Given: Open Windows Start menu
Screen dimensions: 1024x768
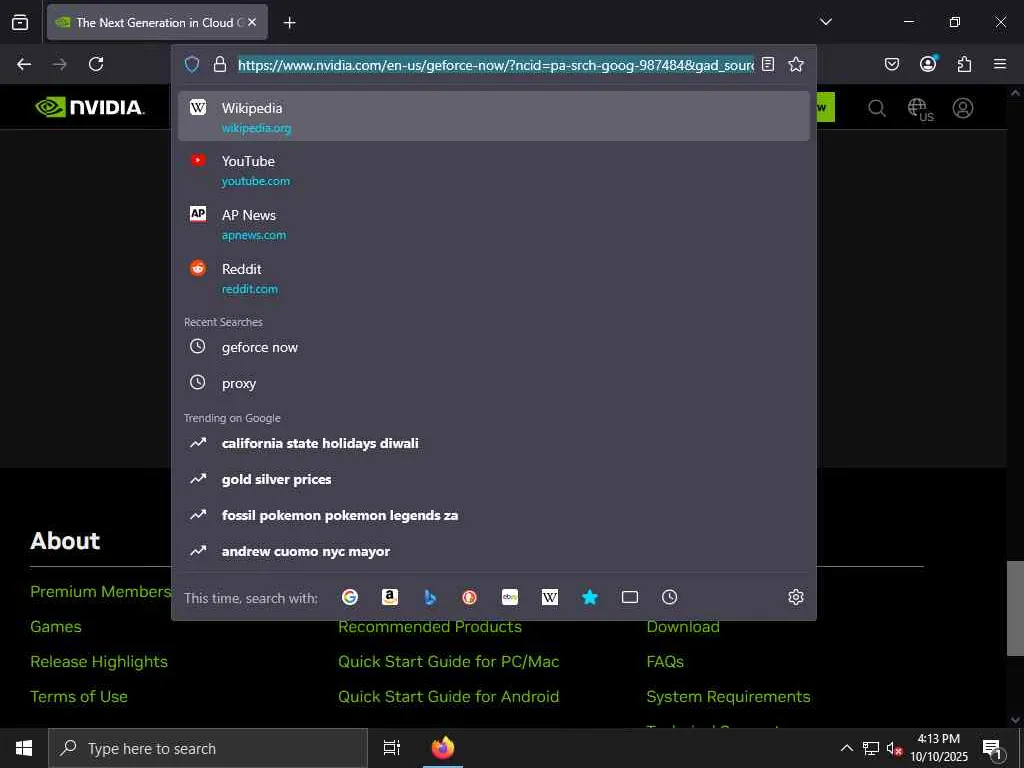Looking at the screenshot, I should 24,748.
